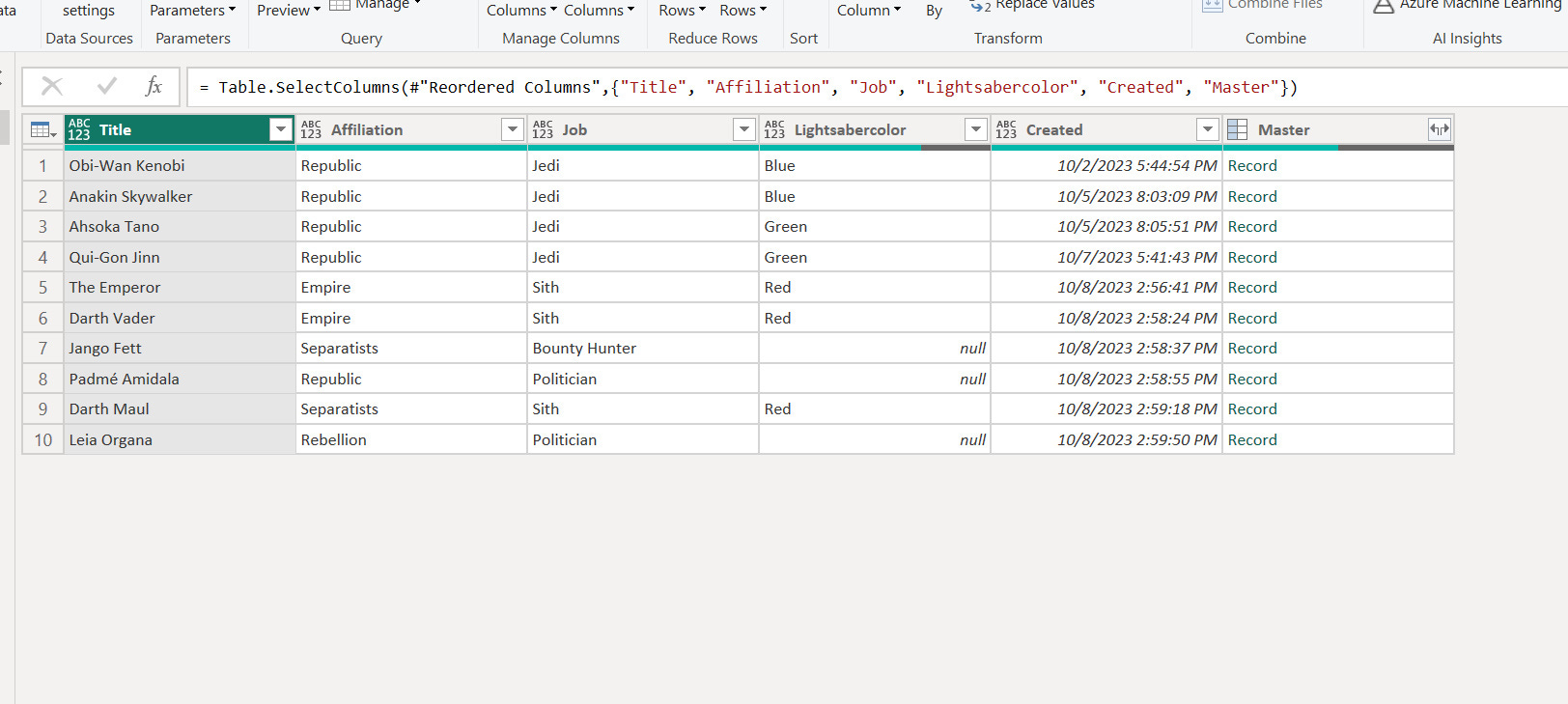
Task: Click the 'Jango Fett' cell
Action: click(180, 348)
